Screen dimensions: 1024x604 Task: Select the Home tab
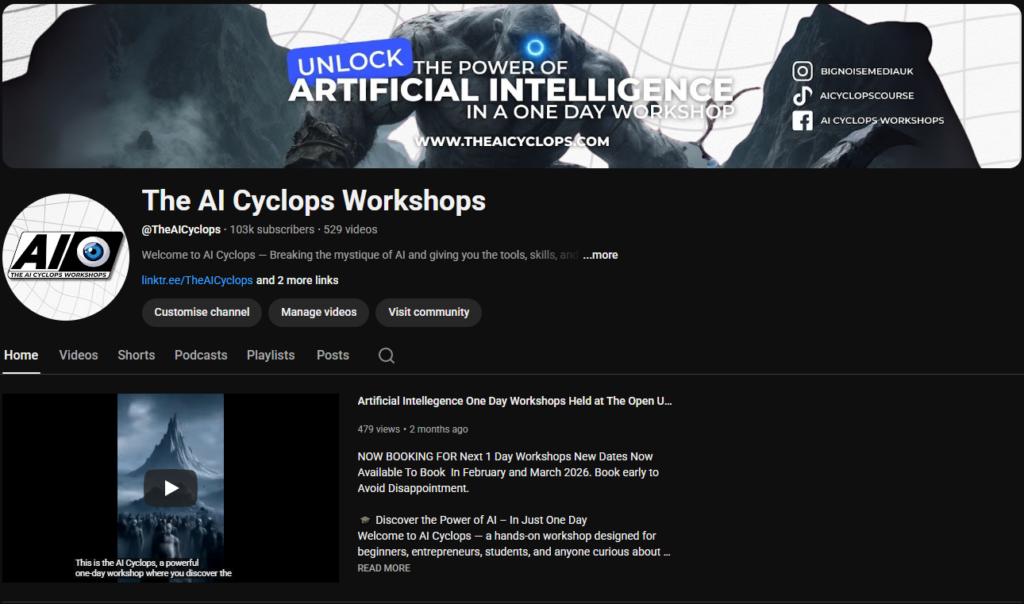21,355
